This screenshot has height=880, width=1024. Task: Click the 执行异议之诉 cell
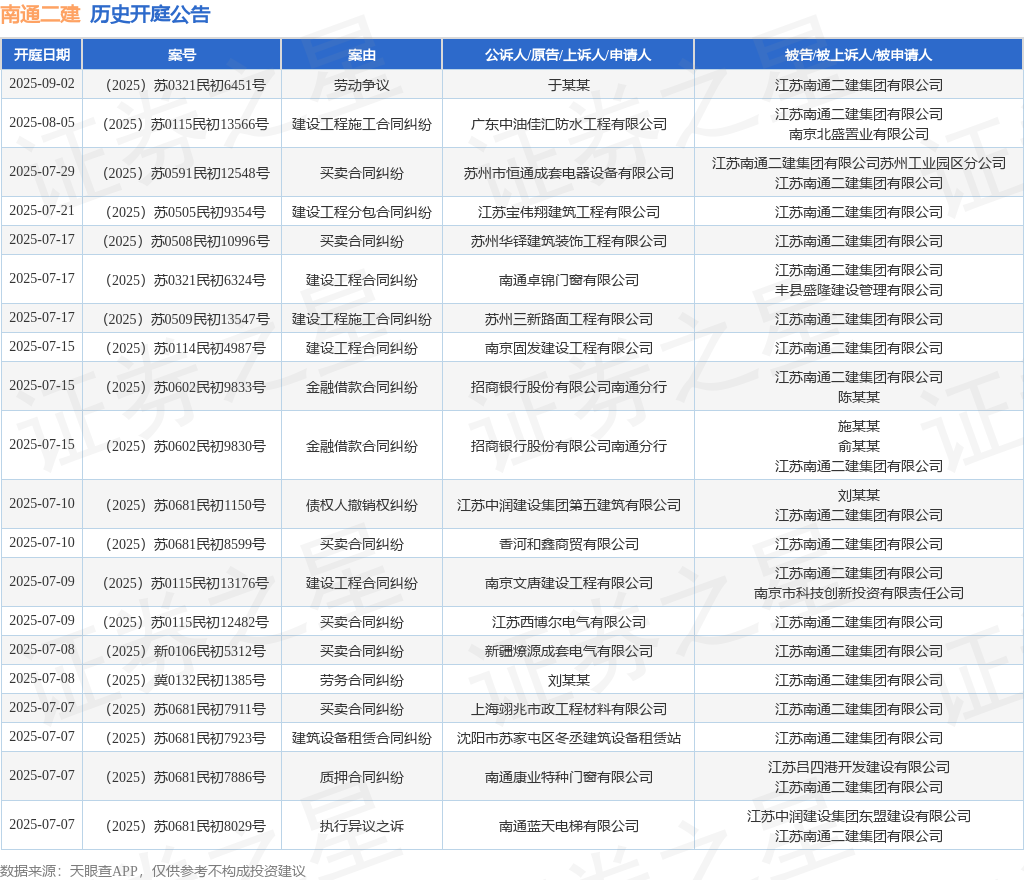click(362, 826)
